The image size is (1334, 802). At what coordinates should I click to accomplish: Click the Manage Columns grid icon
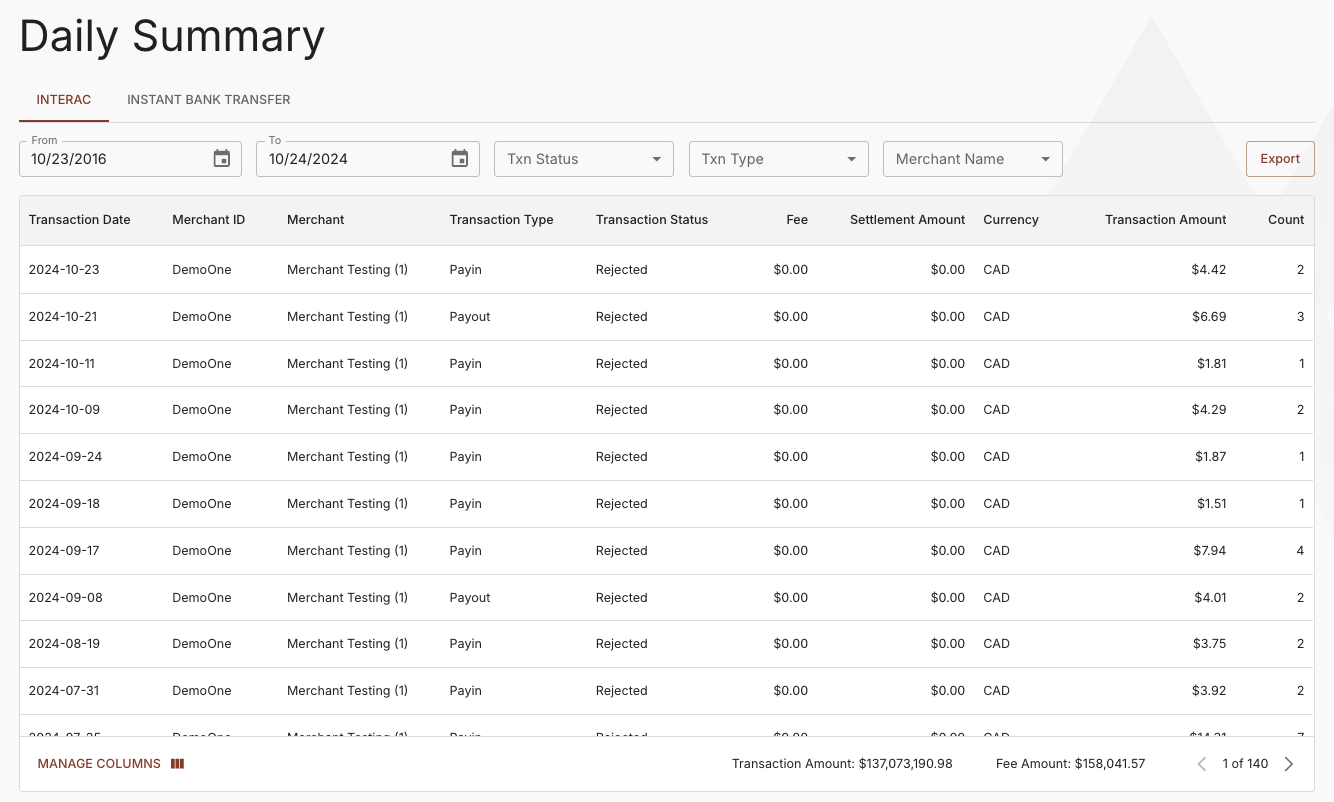tap(177, 763)
